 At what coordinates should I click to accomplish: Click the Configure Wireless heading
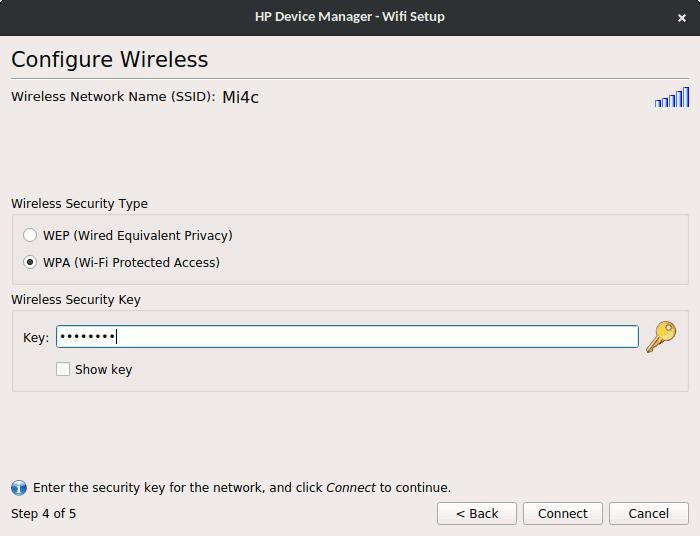(x=110, y=59)
